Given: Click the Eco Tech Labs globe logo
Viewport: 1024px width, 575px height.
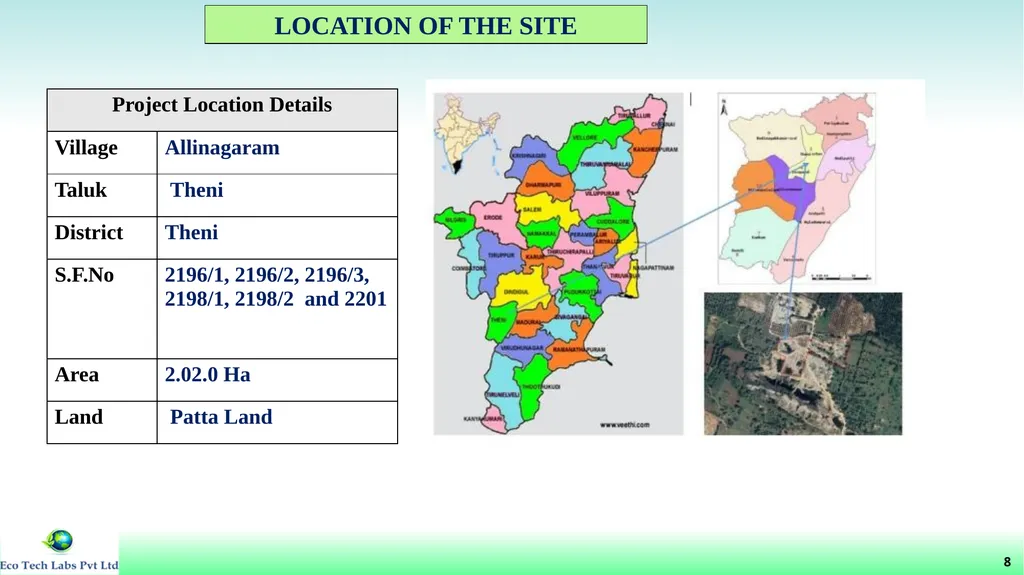Looking at the screenshot, I should tap(58, 542).
